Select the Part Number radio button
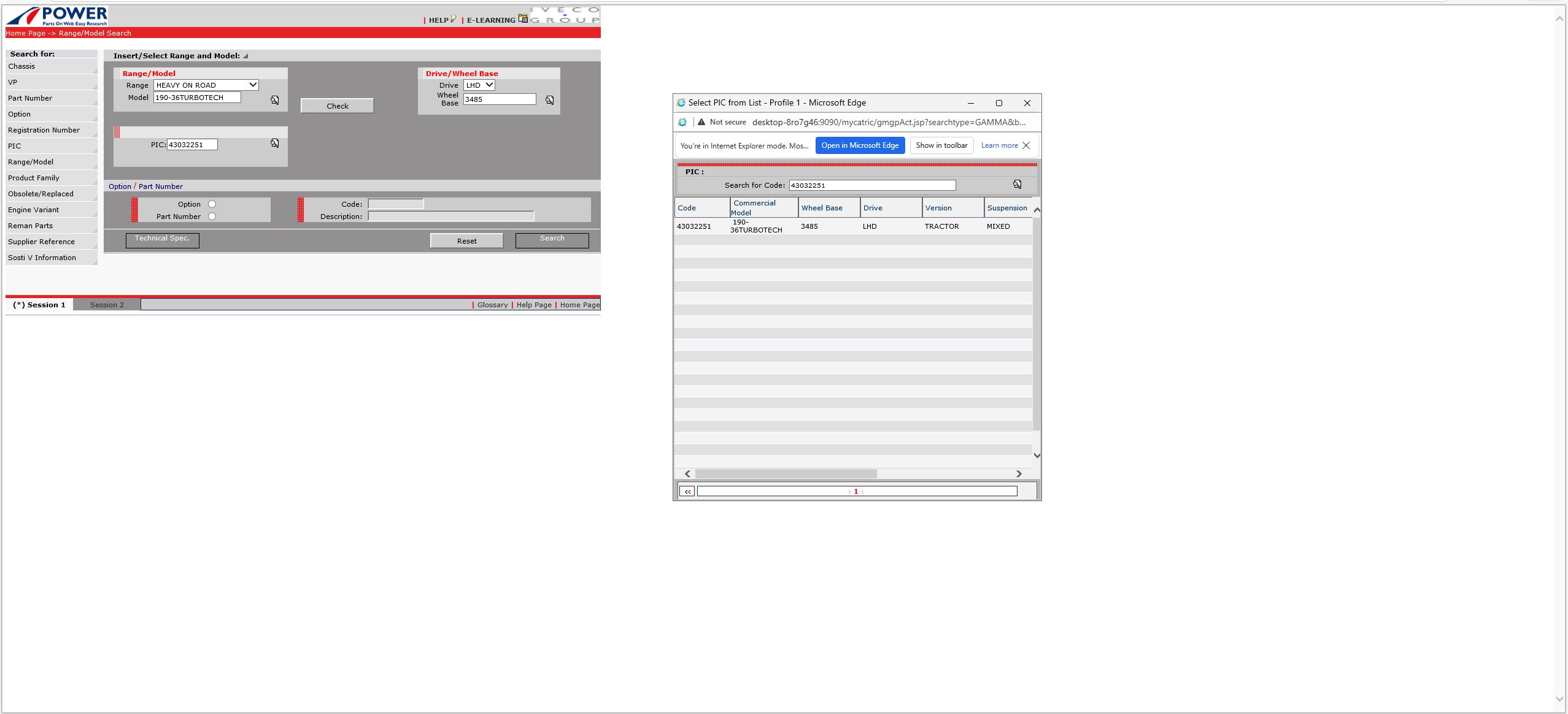 [x=212, y=216]
